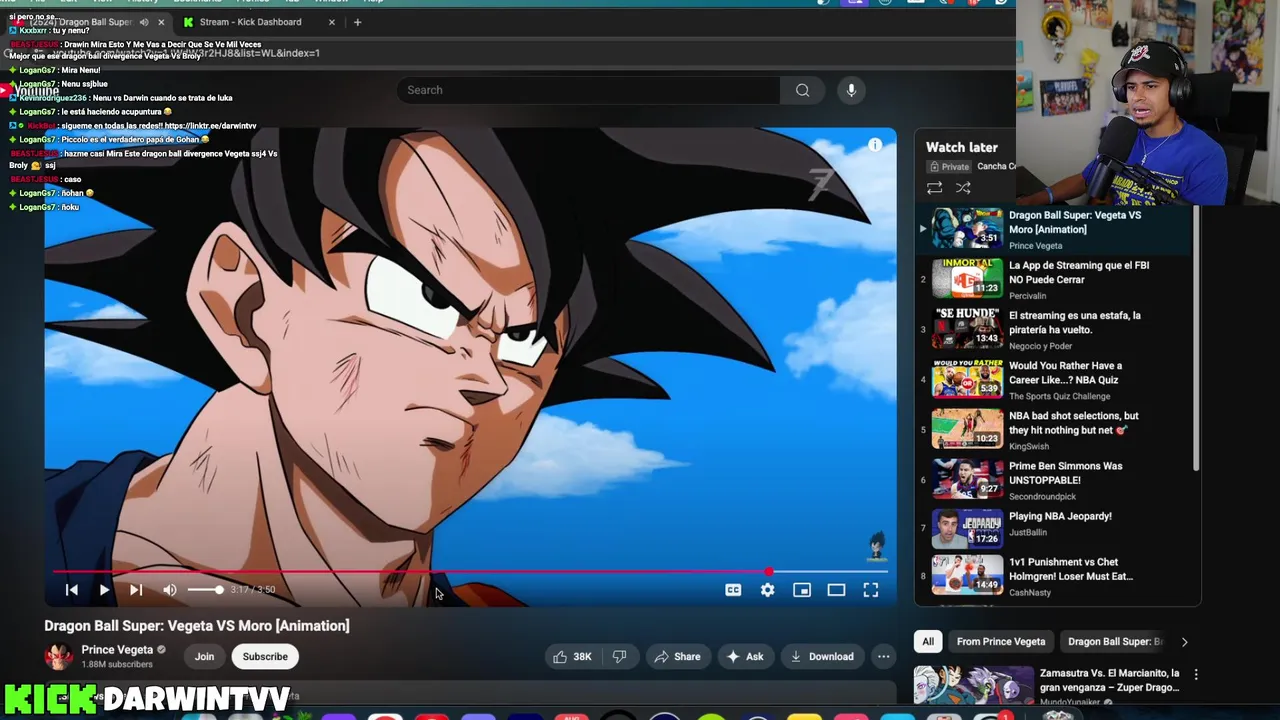Switch to miniplayer mode
1280x720 pixels.
click(x=802, y=590)
